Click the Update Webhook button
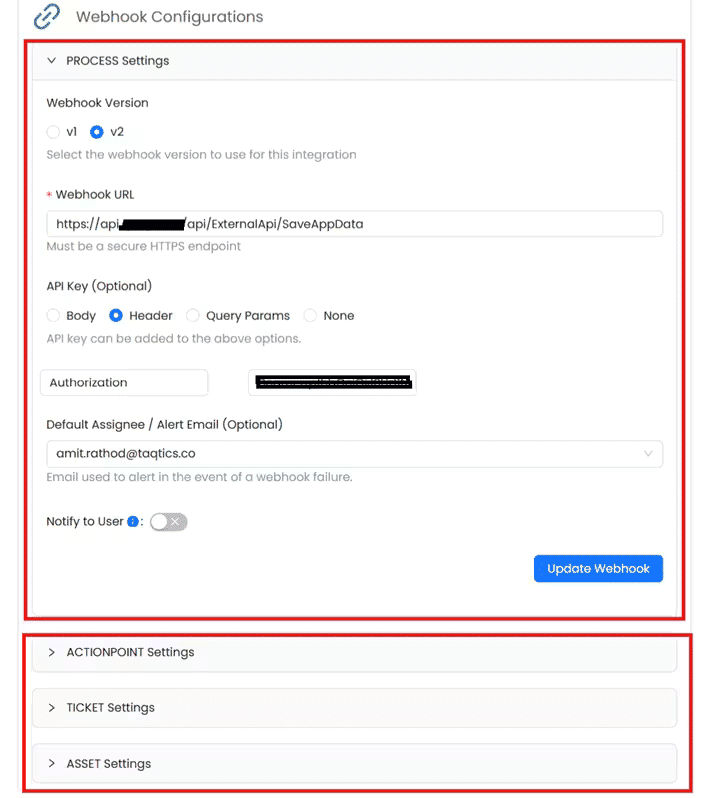 (x=598, y=569)
